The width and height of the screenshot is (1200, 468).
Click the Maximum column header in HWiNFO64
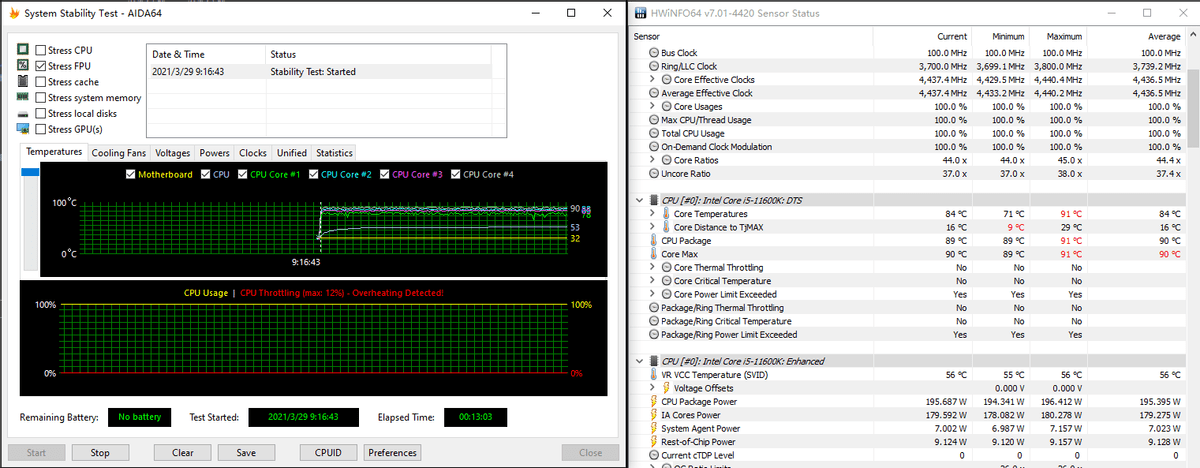click(1062, 36)
